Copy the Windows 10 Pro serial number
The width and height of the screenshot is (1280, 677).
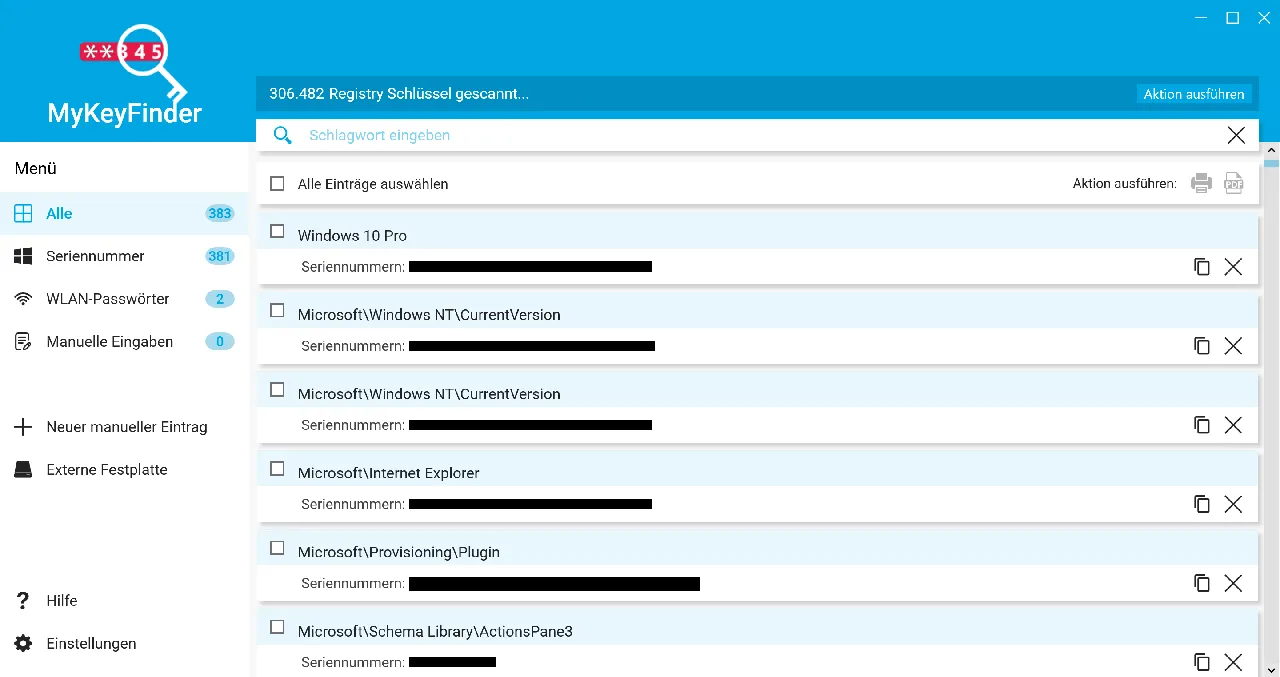1202,266
